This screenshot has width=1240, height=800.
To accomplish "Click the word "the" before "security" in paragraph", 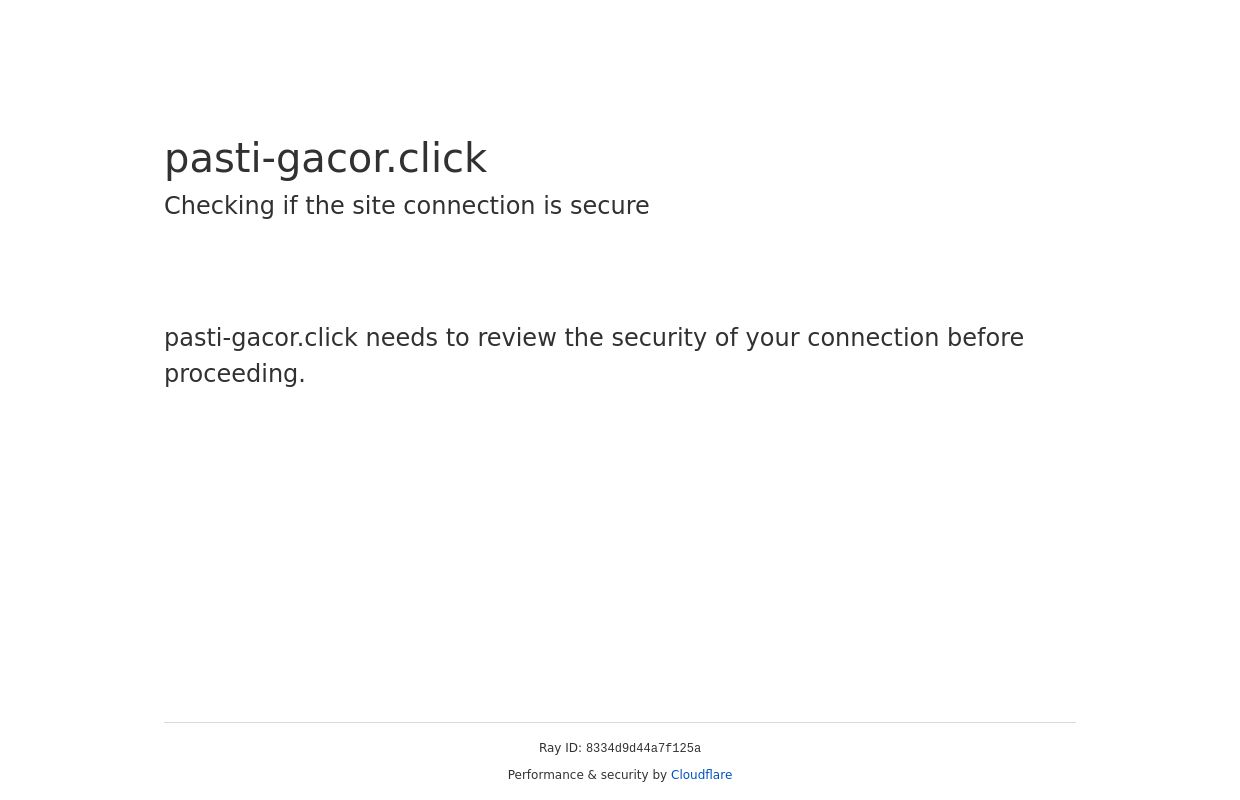I will [584, 339].
